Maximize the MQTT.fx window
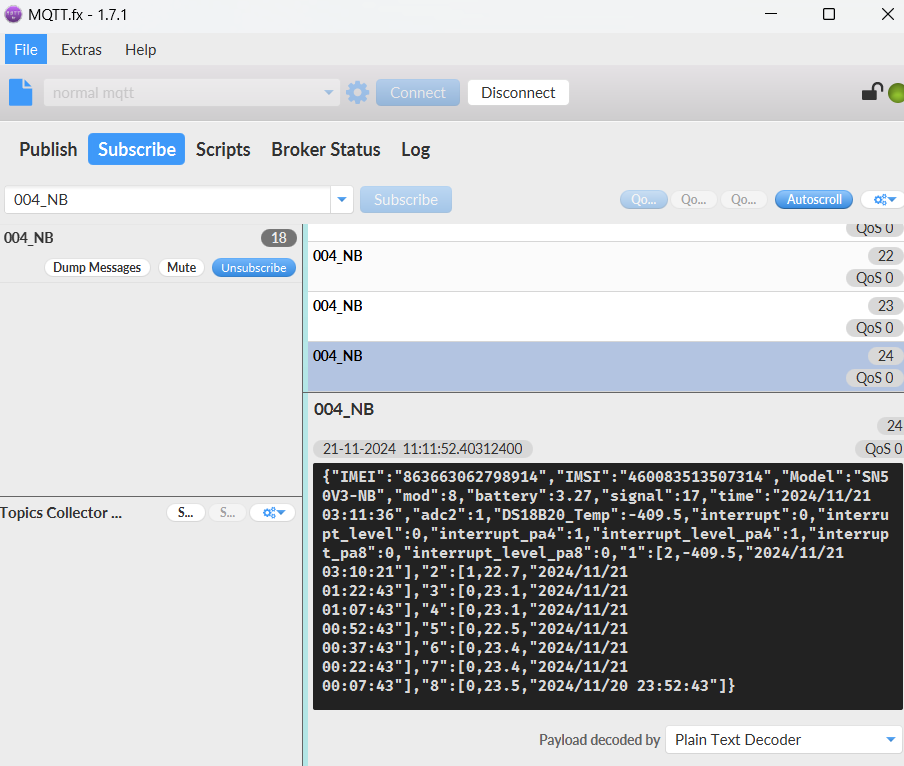The width and height of the screenshot is (904, 766). [x=828, y=14]
